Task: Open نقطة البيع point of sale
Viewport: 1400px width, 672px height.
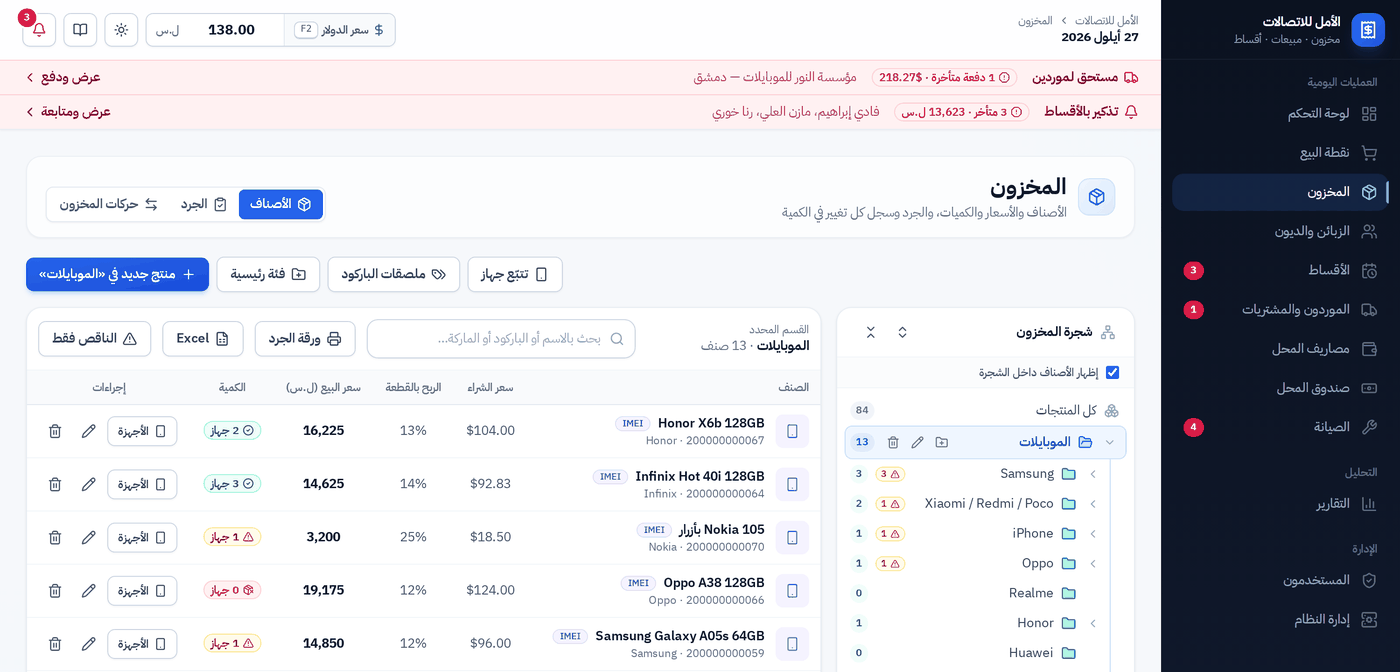Action: point(1280,153)
